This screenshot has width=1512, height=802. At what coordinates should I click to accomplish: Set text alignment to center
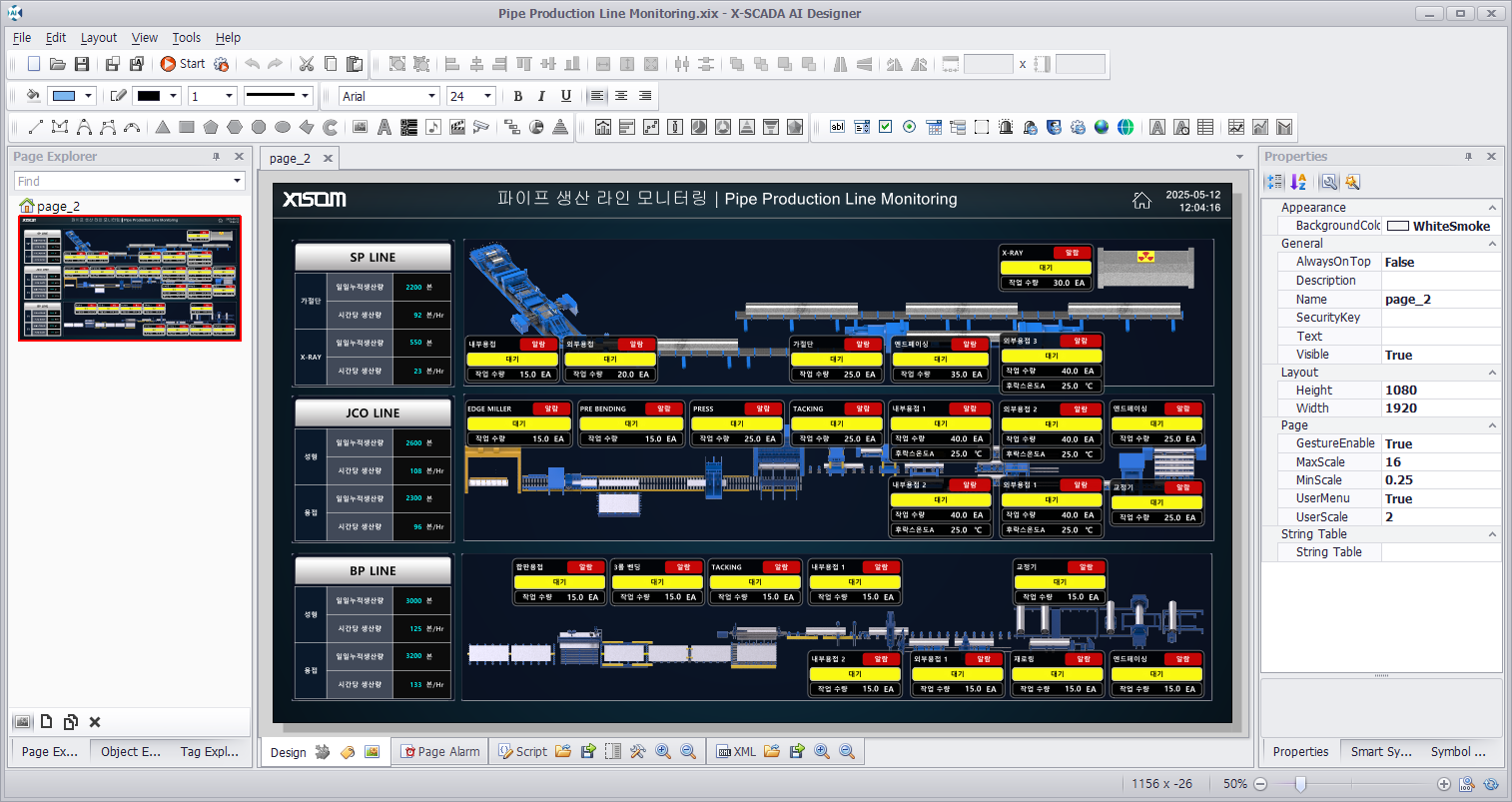click(621, 96)
